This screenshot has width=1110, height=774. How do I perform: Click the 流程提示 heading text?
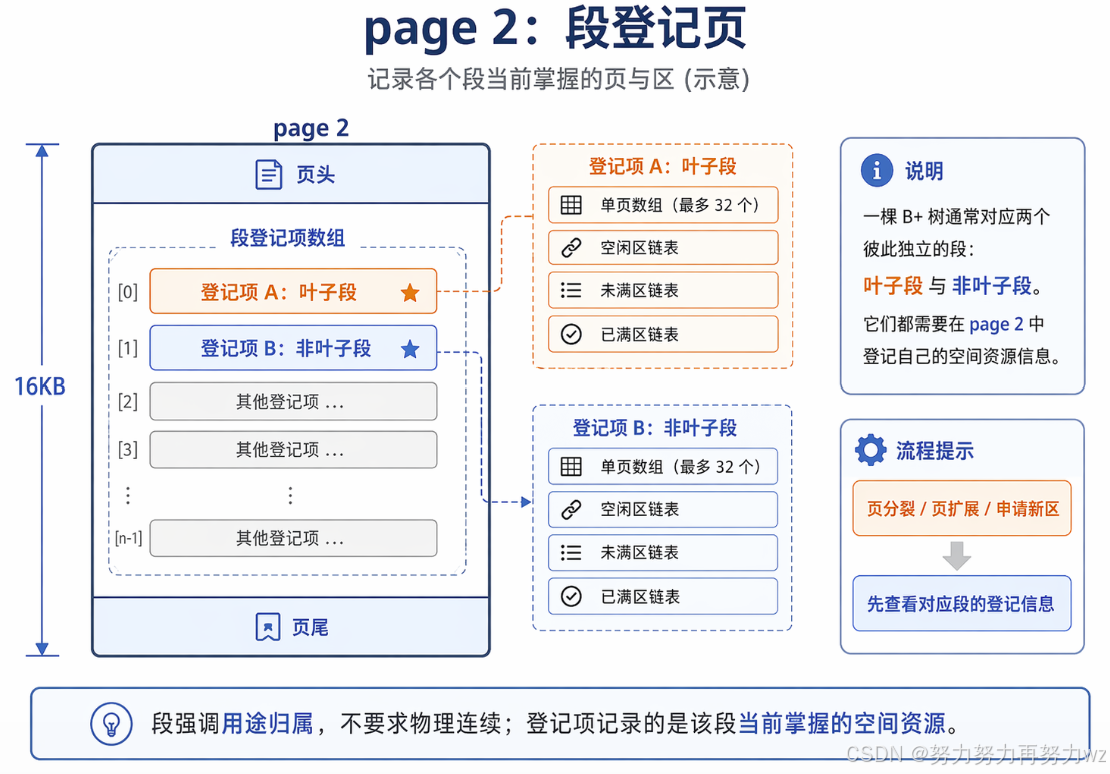click(934, 450)
